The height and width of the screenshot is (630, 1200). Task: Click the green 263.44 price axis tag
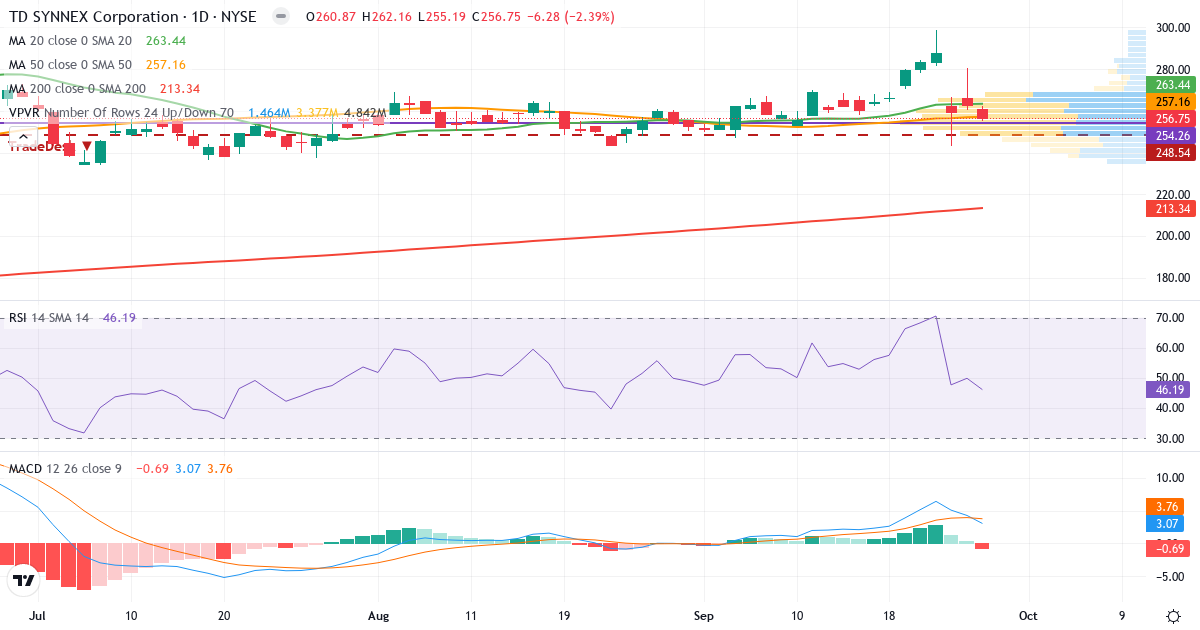coord(1169,85)
